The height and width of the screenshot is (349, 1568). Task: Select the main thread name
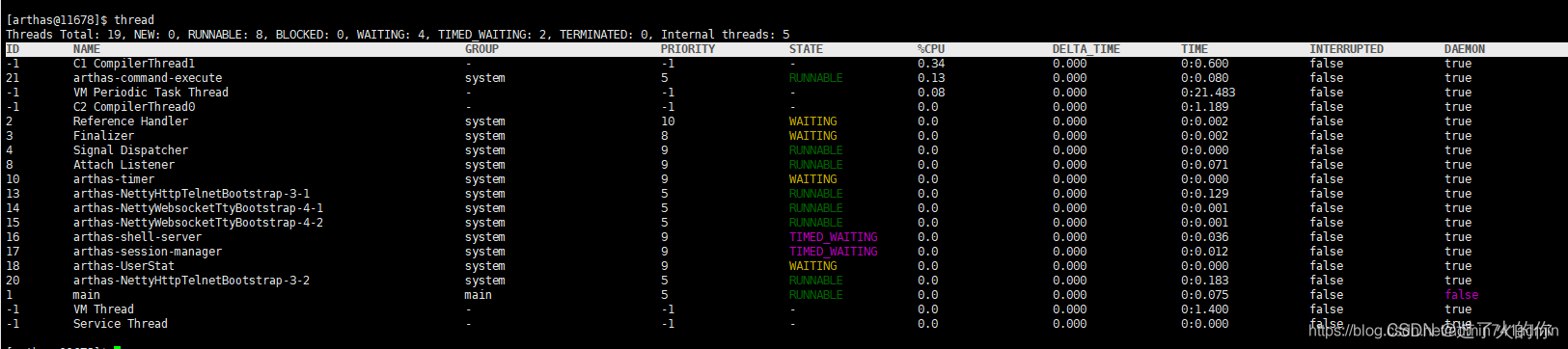(x=87, y=295)
